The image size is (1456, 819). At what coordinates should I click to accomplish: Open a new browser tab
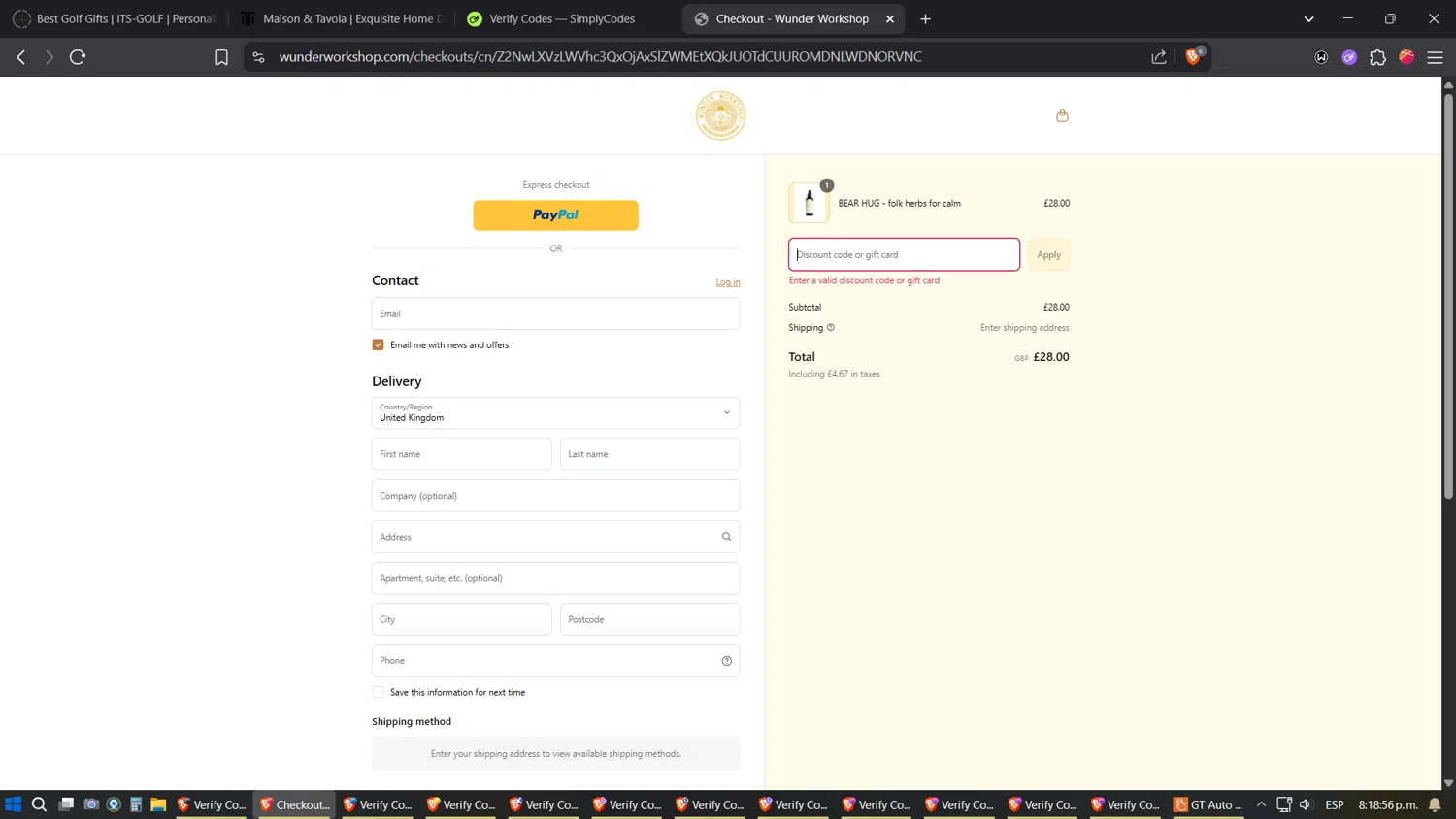click(x=925, y=18)
